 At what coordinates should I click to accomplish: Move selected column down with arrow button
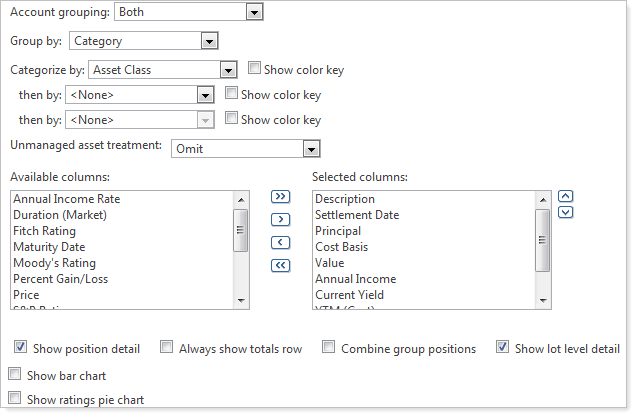565,212
